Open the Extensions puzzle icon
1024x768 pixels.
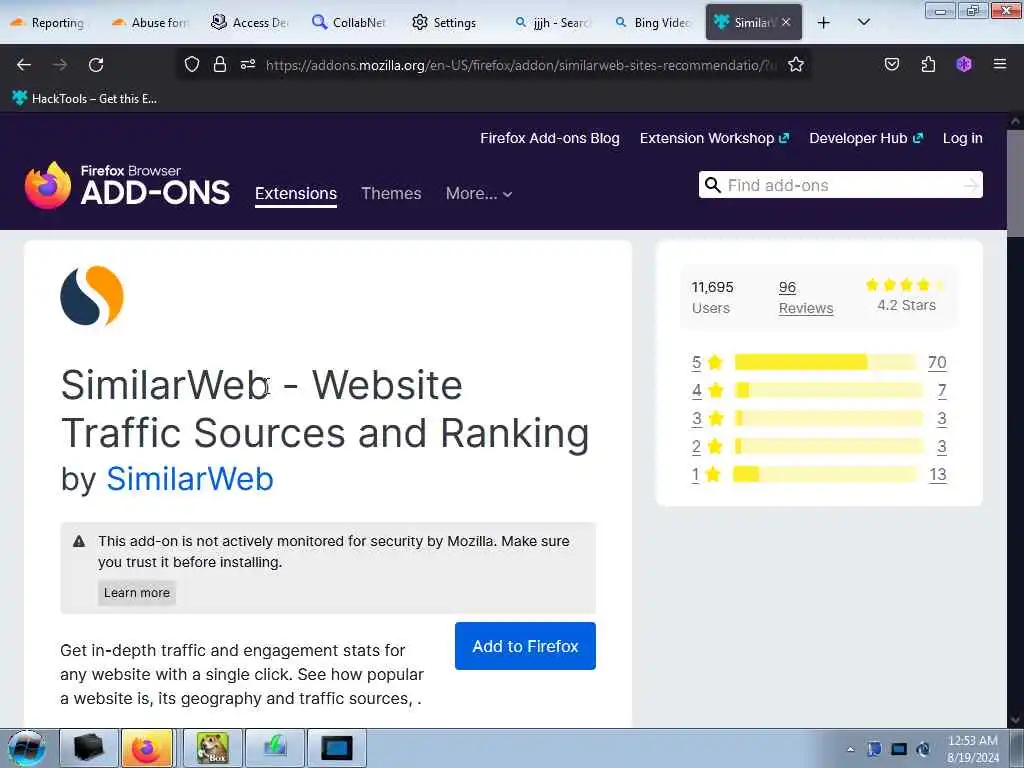pyautogui.click(x=928, y=64)
